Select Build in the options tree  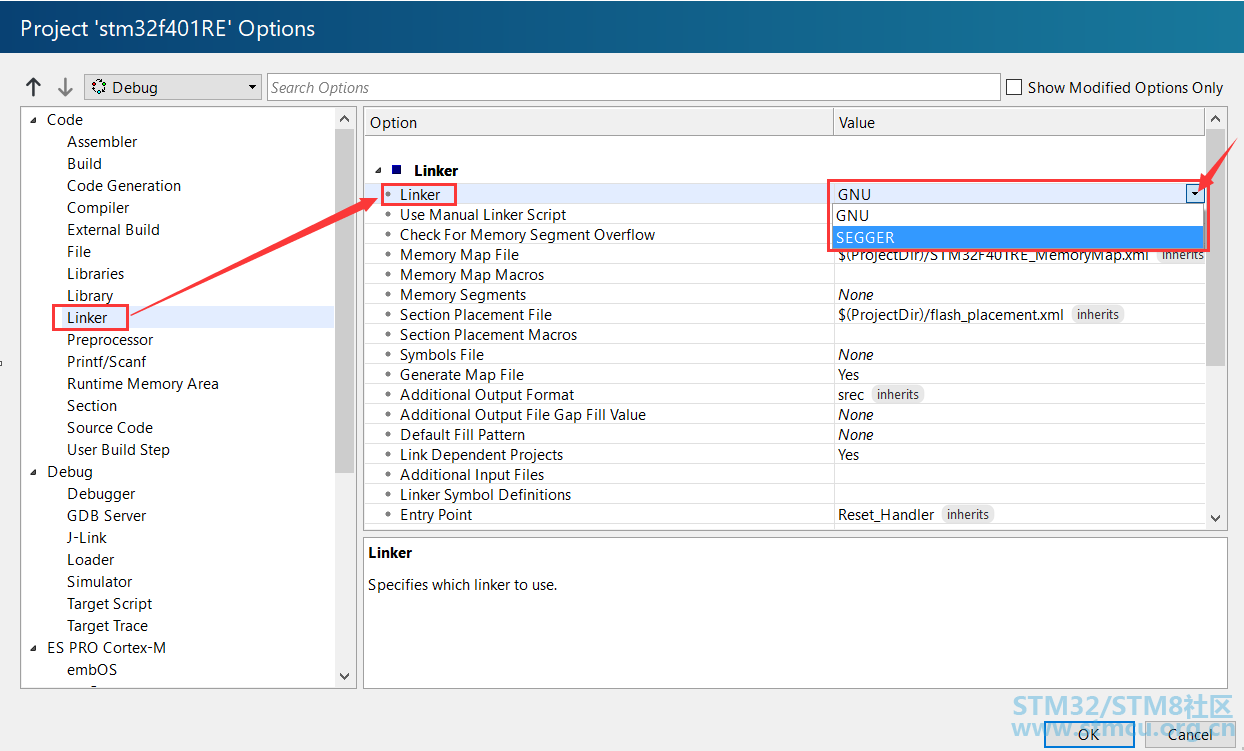pyautogui.click(x=84, y=164)
